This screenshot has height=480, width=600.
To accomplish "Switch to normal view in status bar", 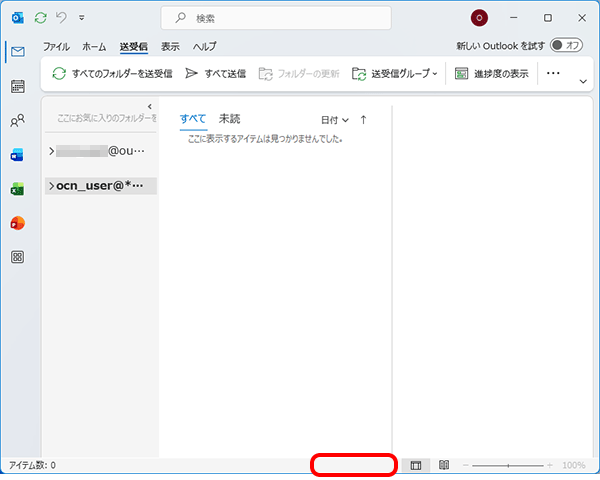I will [416, 466].
